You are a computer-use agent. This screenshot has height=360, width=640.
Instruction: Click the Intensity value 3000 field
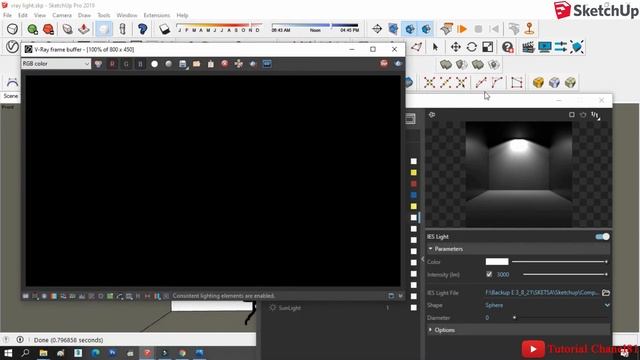tap(503, 274)
